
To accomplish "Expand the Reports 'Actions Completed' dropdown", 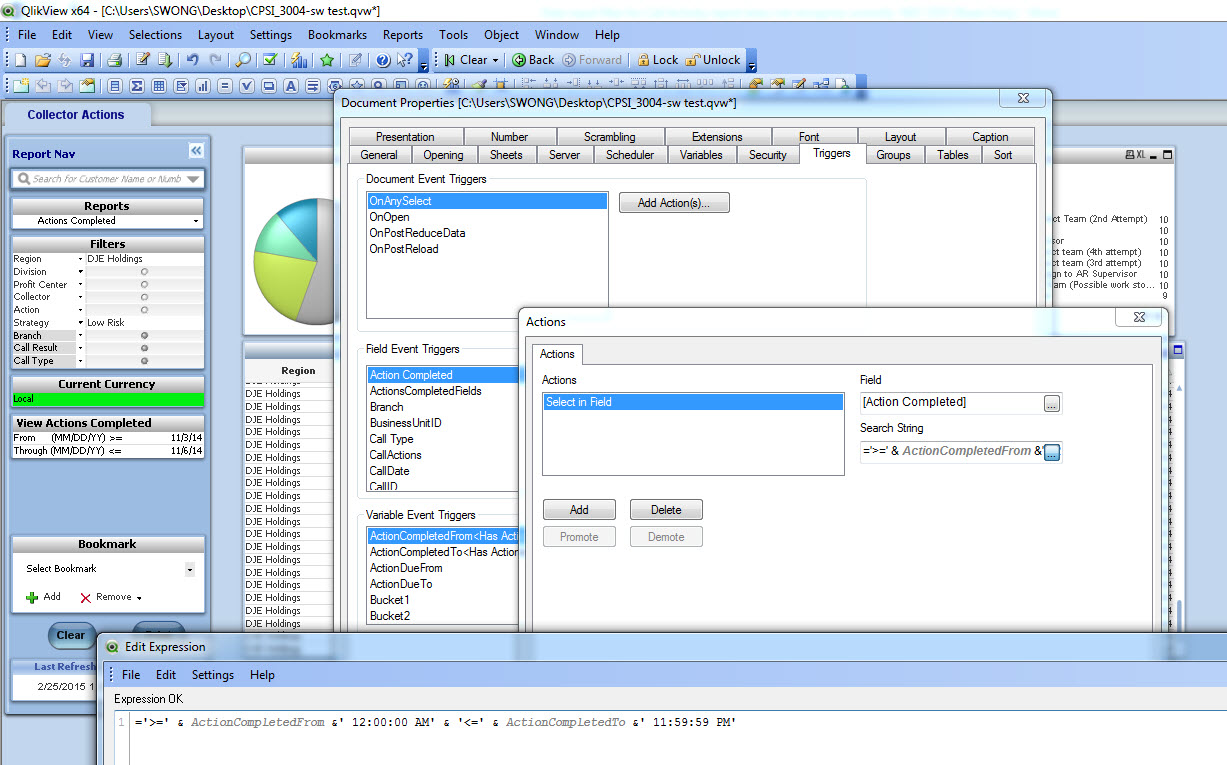I will pos(196,221).
